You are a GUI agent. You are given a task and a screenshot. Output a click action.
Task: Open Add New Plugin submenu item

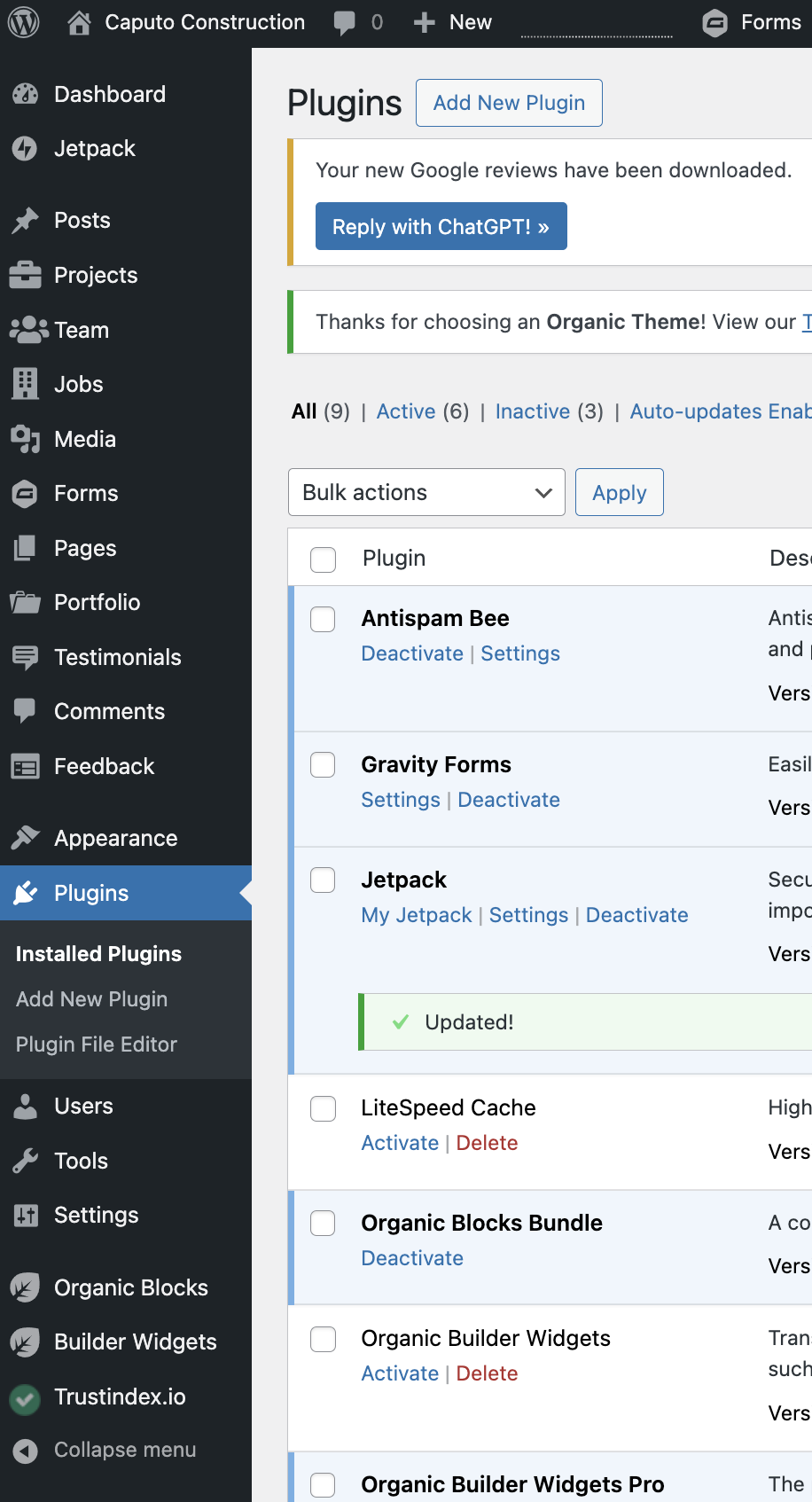tap(91, 999)
